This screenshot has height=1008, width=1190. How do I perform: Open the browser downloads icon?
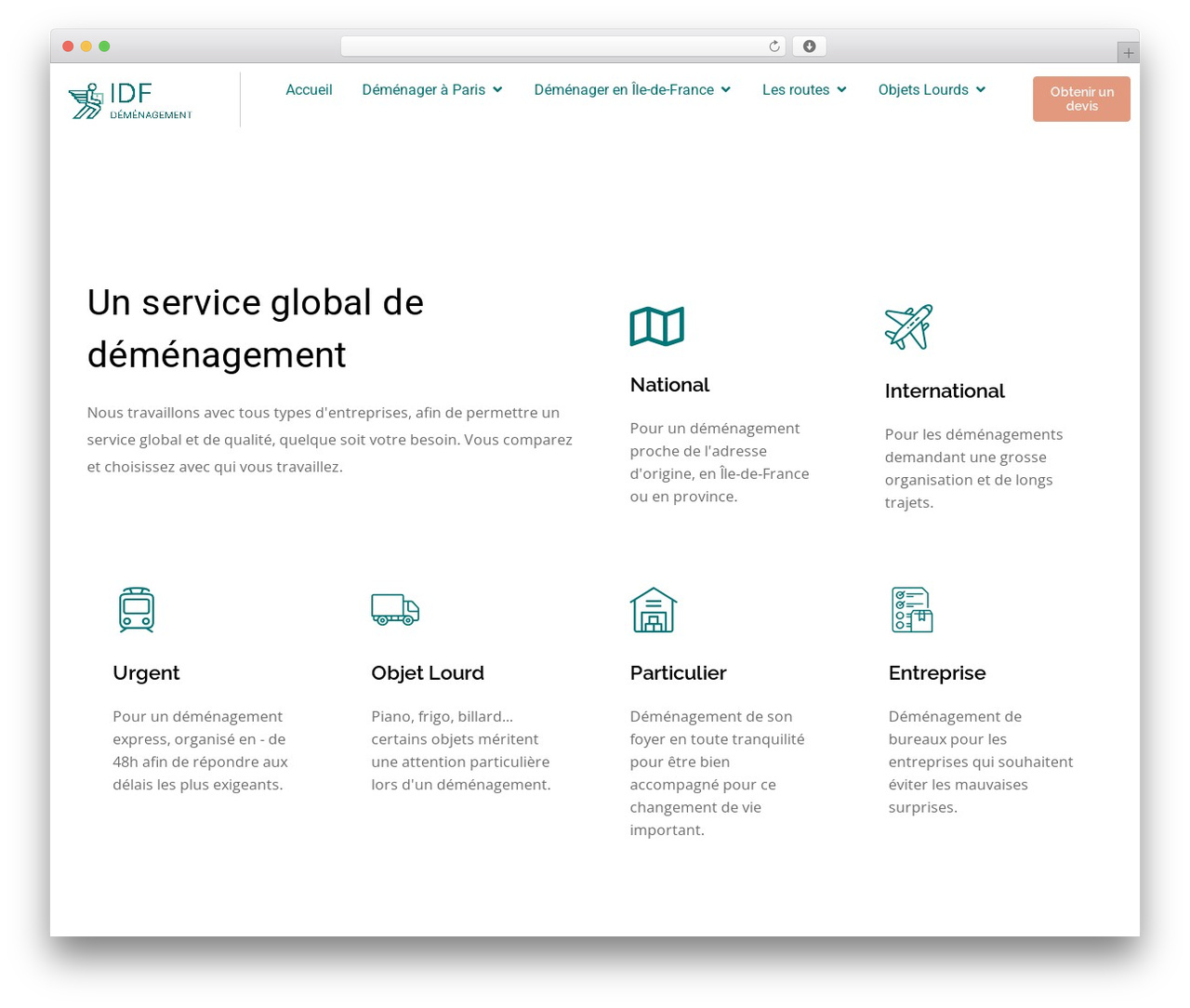(809, 46)
